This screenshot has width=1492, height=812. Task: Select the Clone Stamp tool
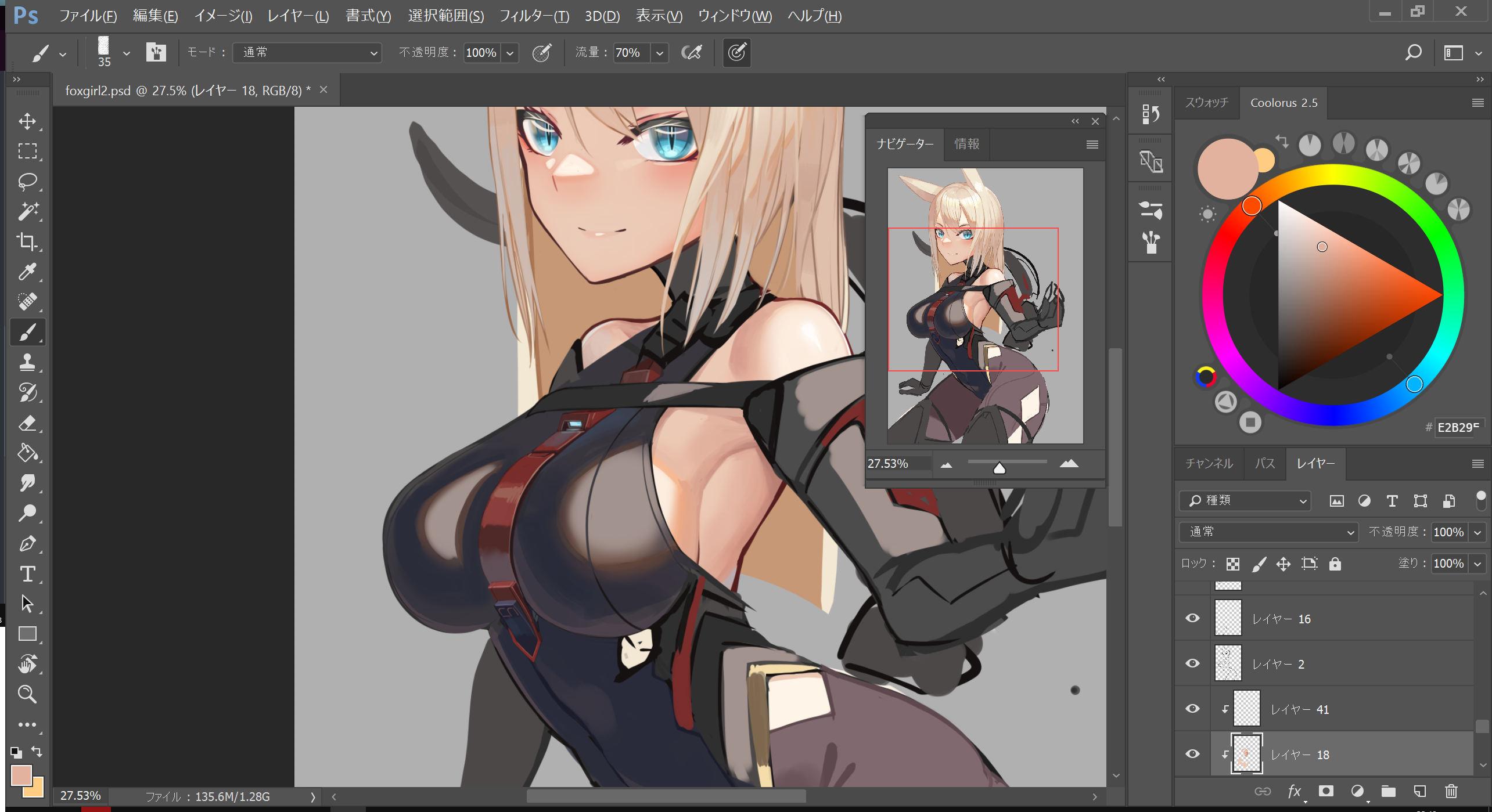pos(27,363)
